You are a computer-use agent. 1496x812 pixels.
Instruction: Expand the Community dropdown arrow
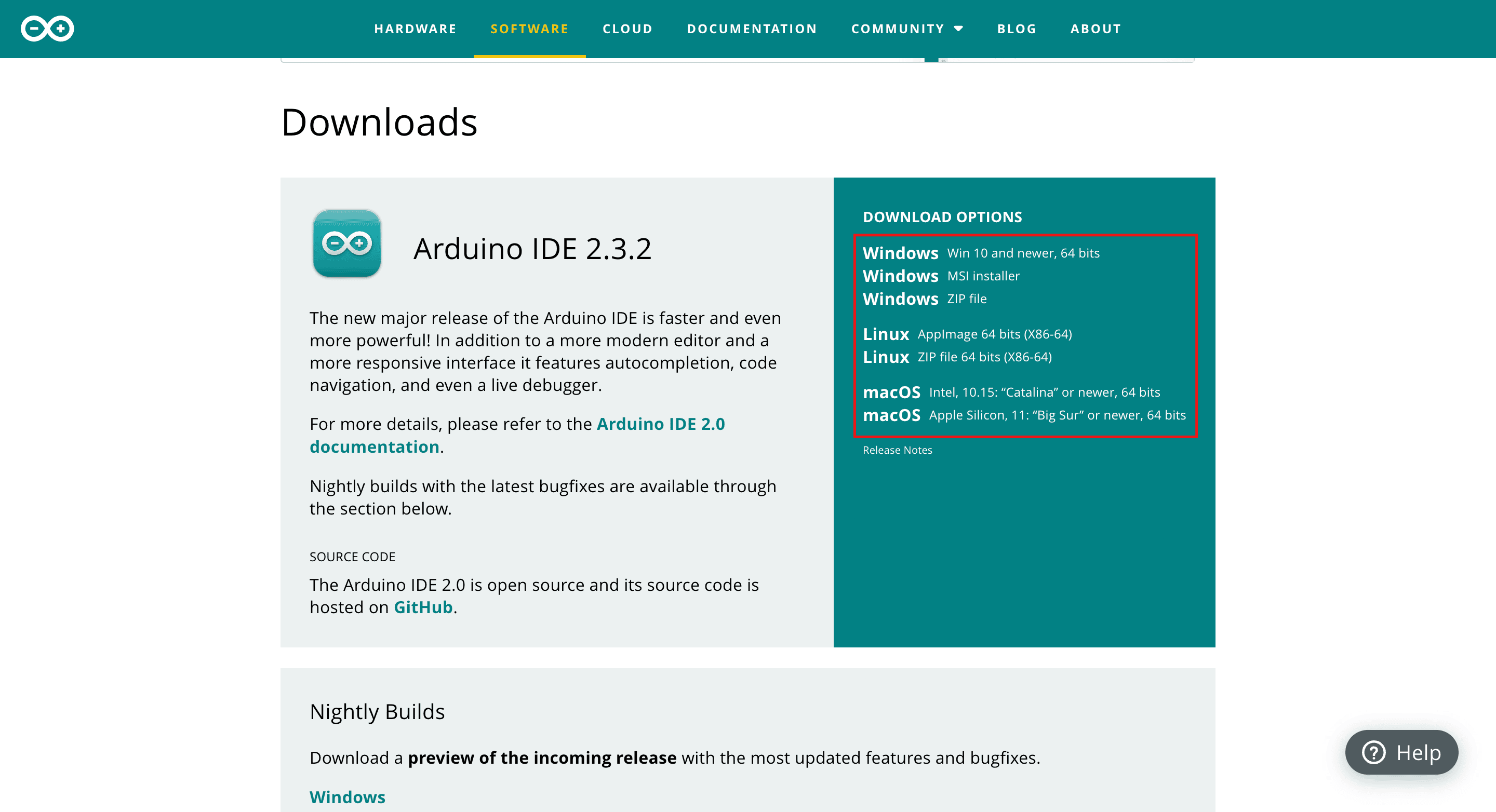pos(959,29)
